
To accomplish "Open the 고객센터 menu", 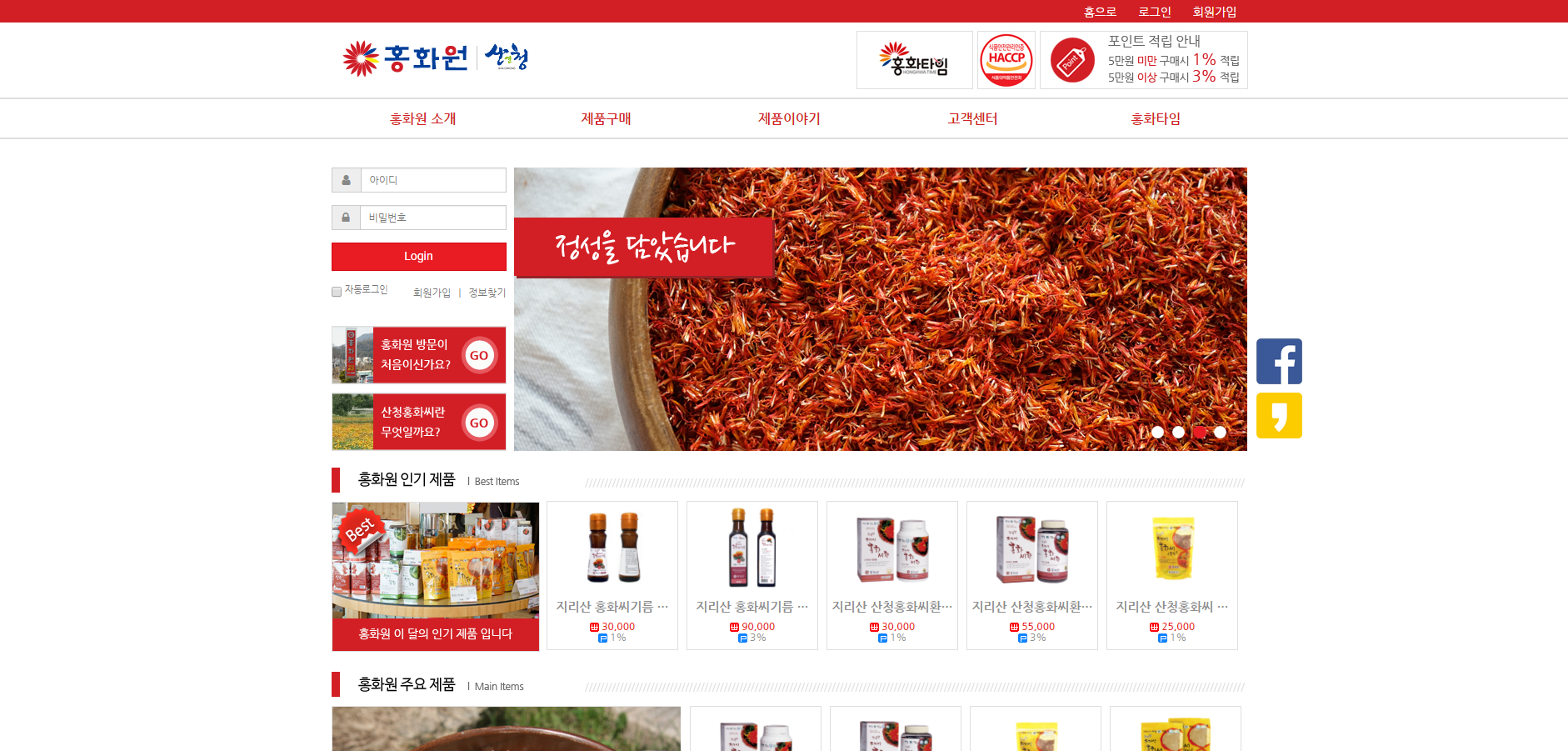I will [x=972, y=118].
